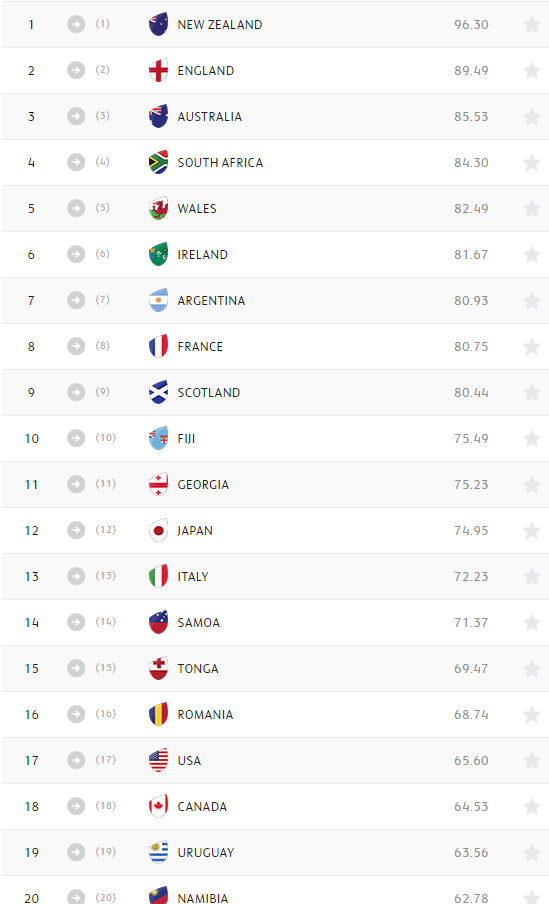Image resolution: width=549 pixels, height=904 pixels.
Task: Click the USA flag shield icon
Action: click(x=159, y=760)
